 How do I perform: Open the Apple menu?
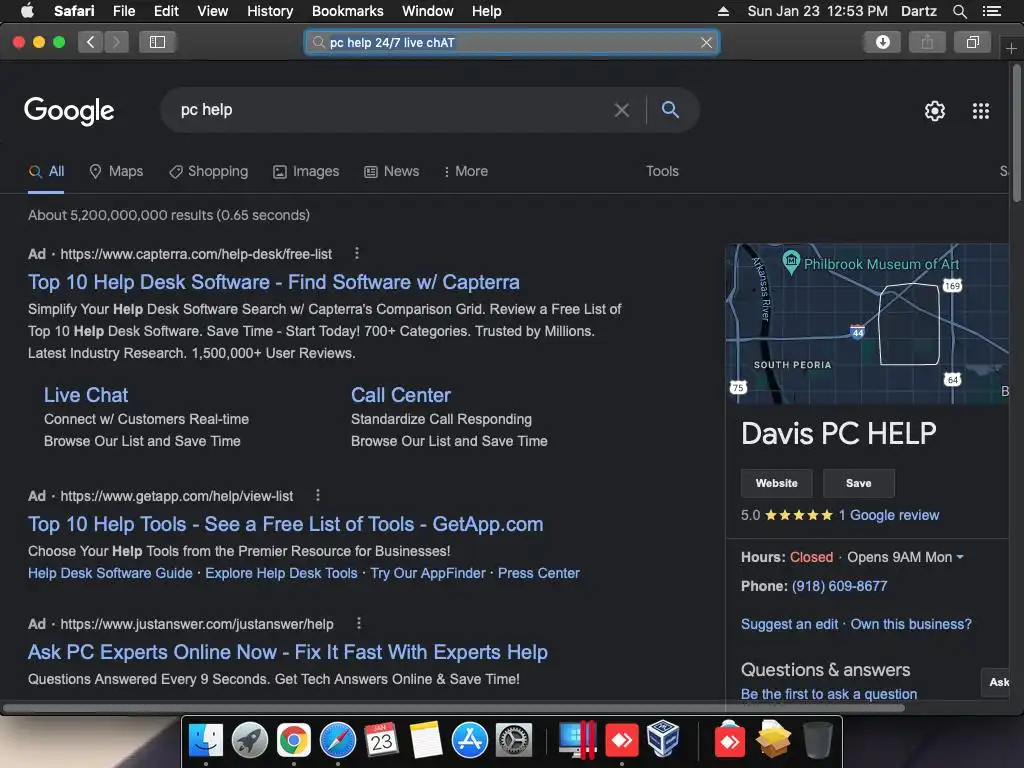27,11
